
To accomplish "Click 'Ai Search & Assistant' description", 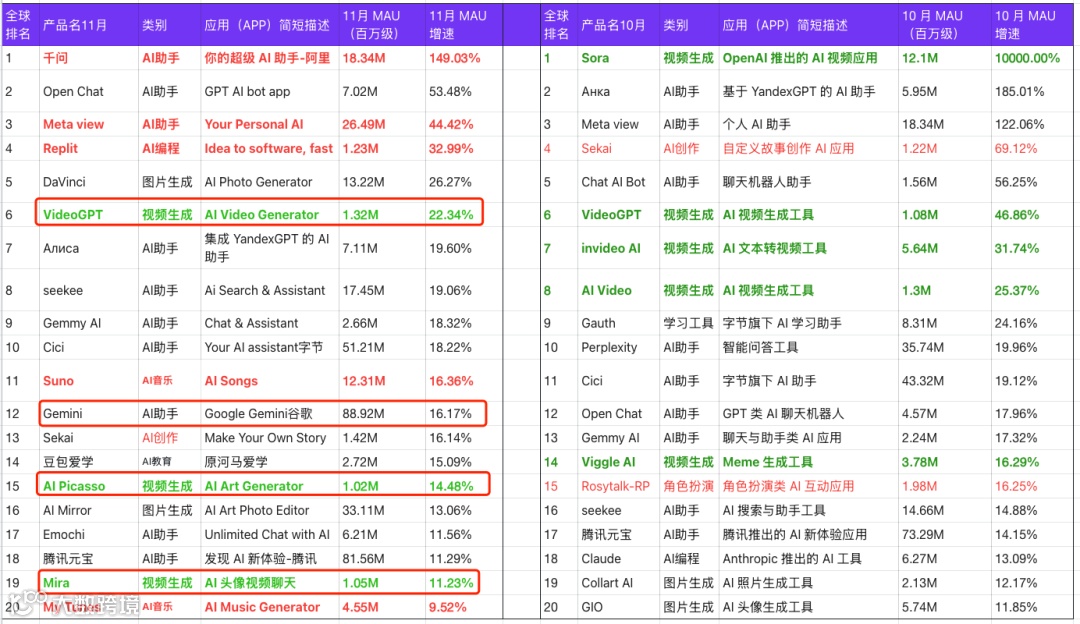I will pyautogui.click(x=264, y=291).
